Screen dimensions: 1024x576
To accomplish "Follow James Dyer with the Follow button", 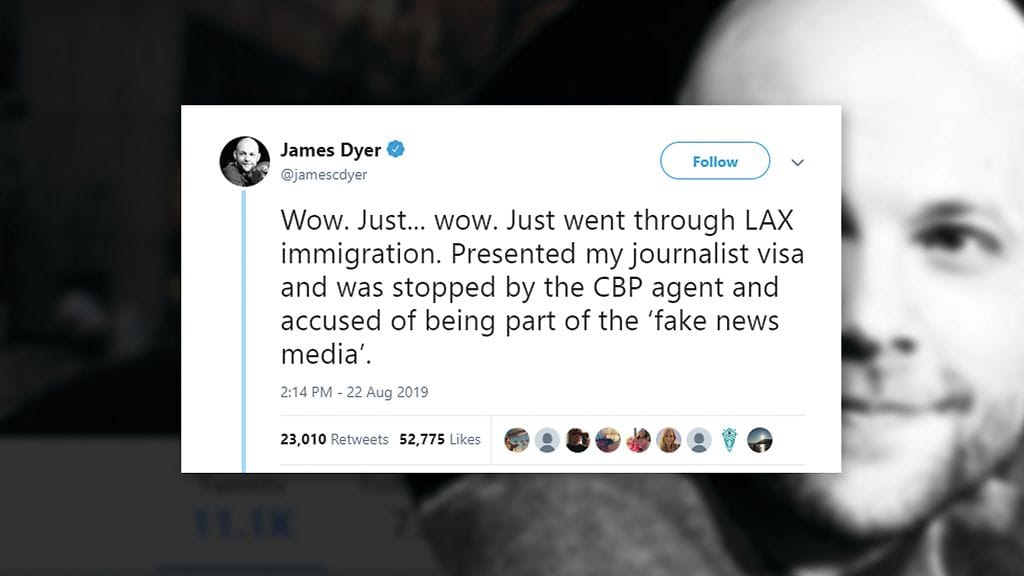I will (715, 161).
